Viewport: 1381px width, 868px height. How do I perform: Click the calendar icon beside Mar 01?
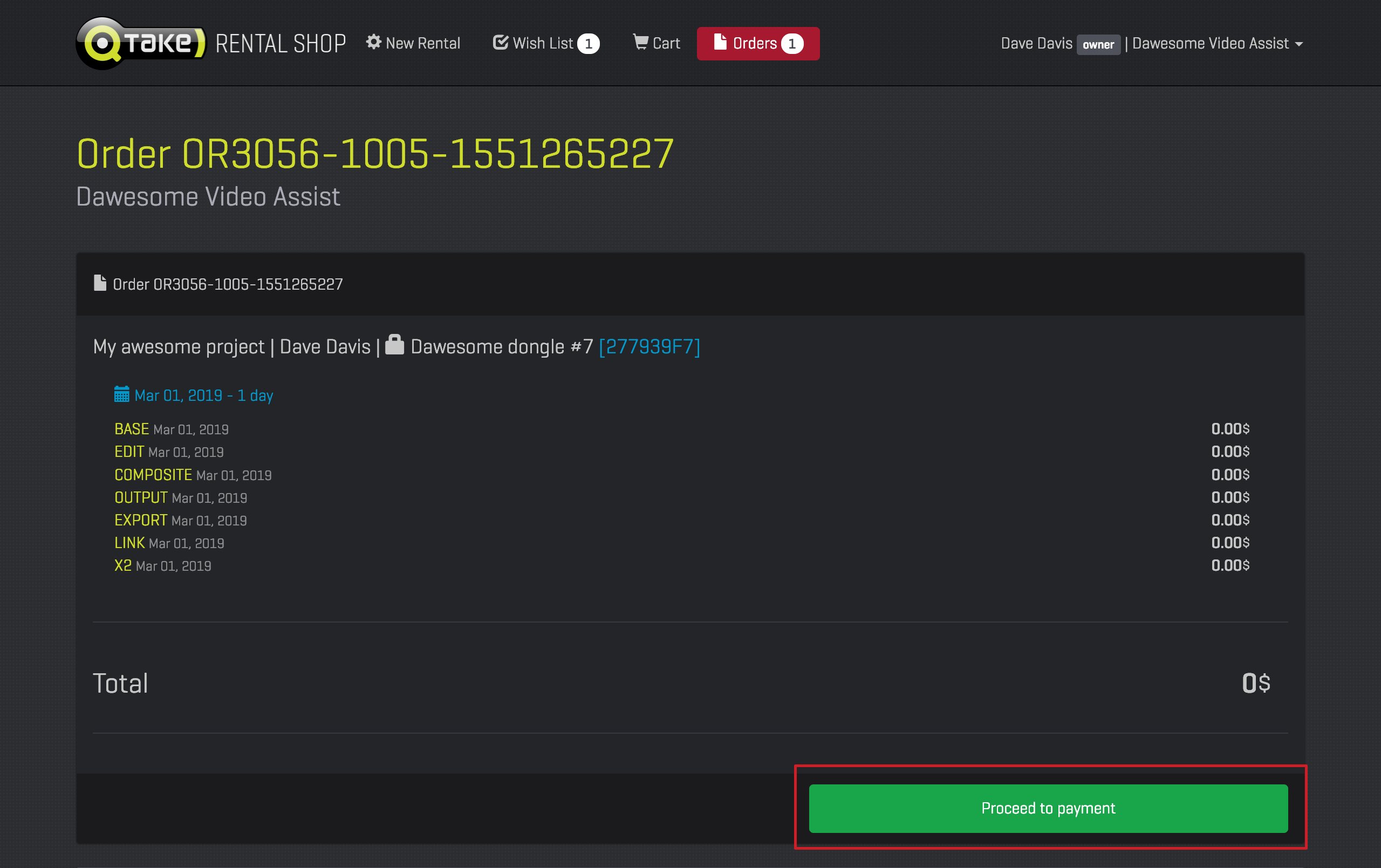click(x=121, y=395)
